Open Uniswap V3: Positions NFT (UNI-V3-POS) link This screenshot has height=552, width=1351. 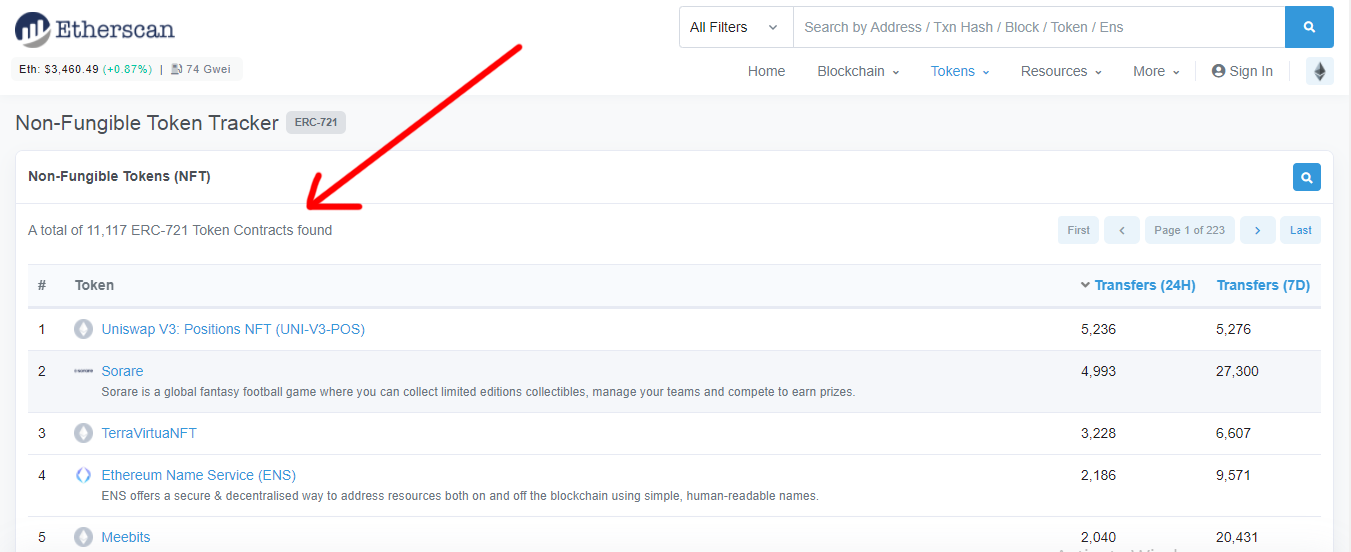(233, 329)
